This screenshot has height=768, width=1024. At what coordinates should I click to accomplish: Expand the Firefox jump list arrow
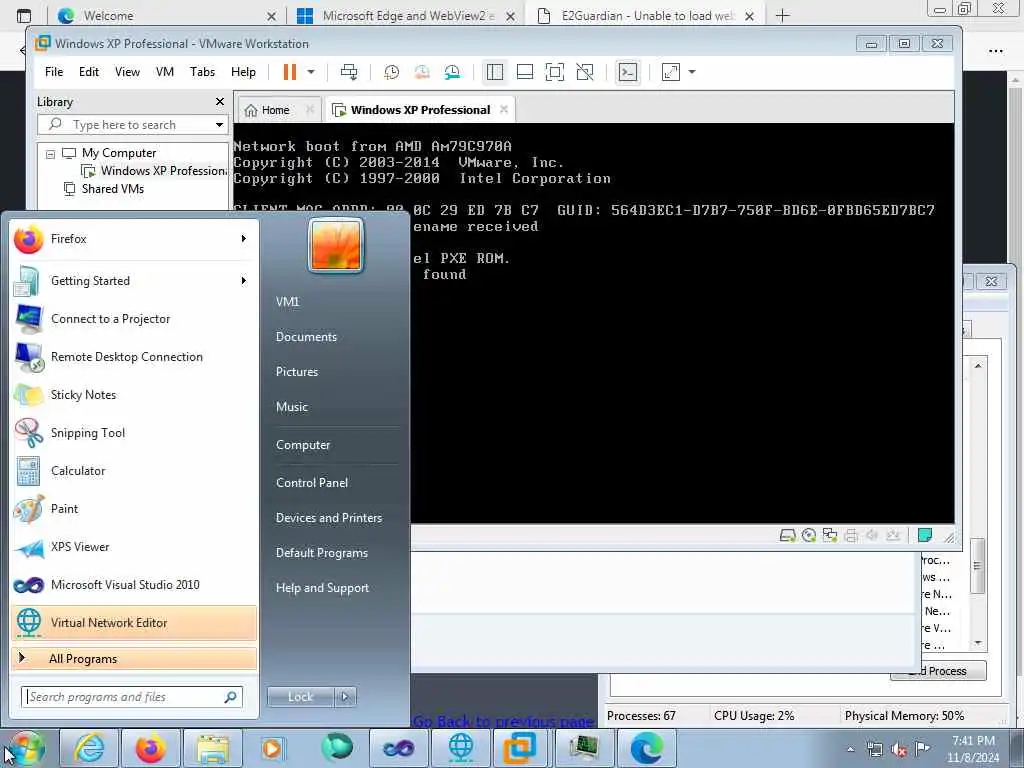(x=244, y=239)
